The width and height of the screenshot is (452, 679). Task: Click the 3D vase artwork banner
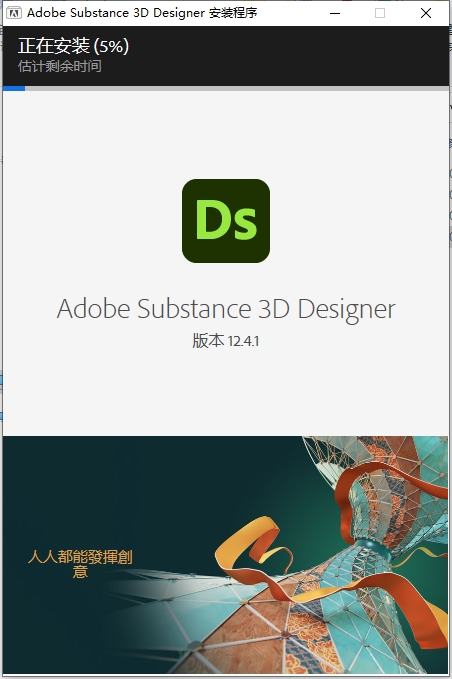click(226, 555)
